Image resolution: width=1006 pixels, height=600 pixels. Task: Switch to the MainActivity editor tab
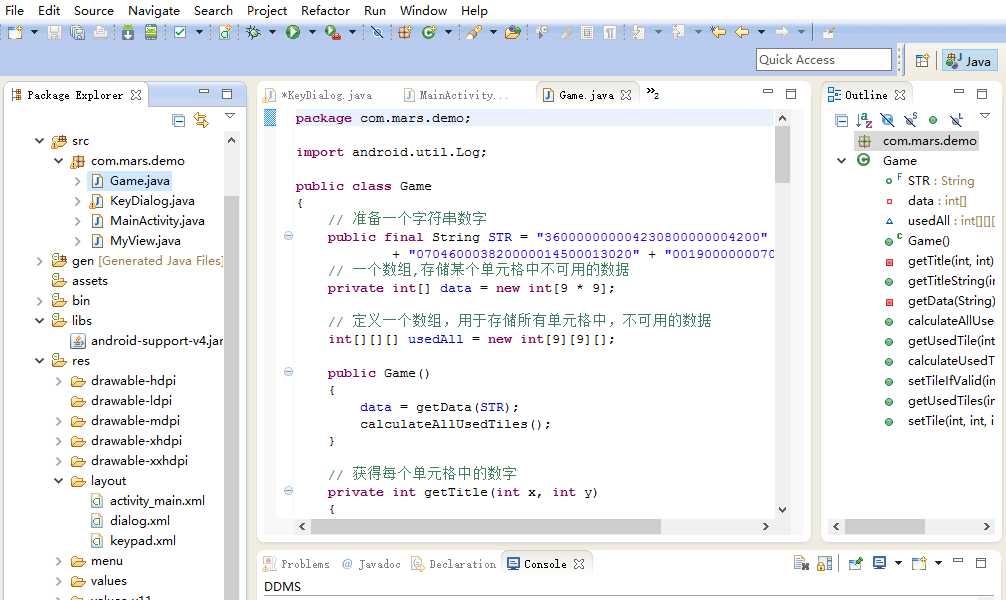point(457,95)
